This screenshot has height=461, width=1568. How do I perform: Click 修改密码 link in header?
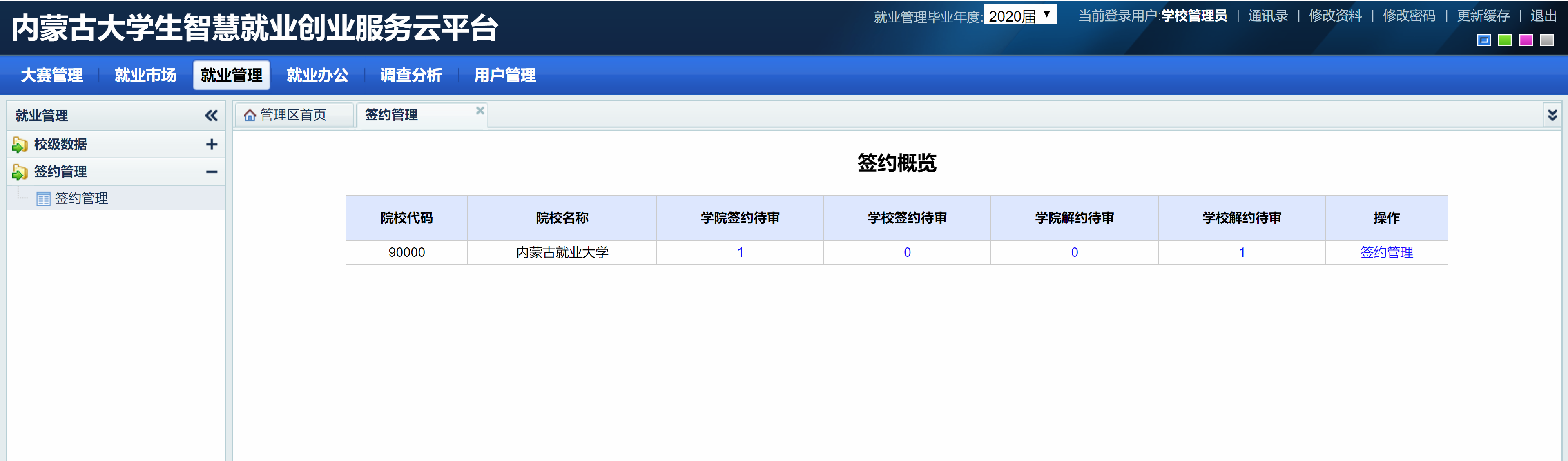(x=1409, y=16)
